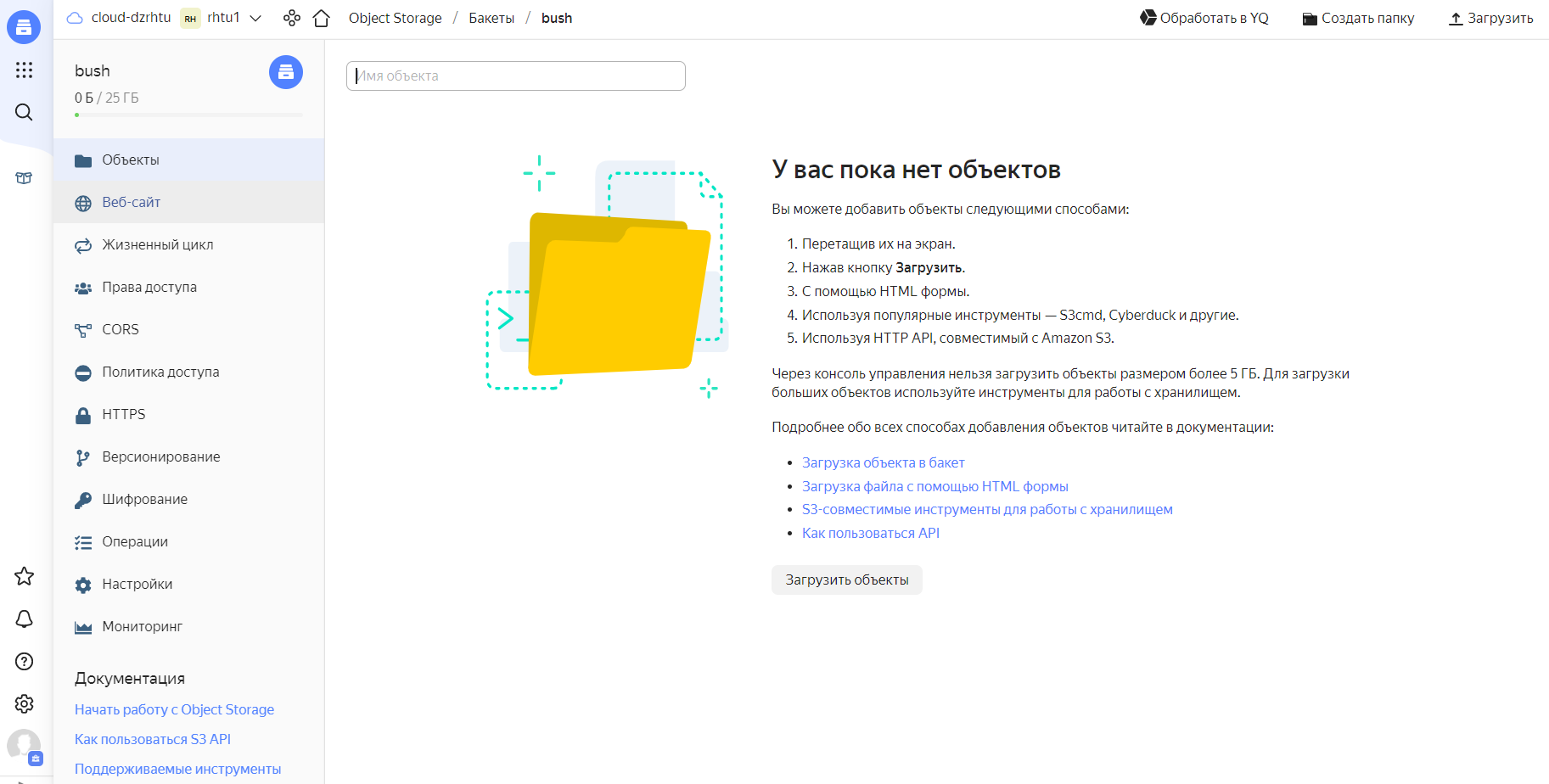
Task: Click the storage usage progress bar
Action: (188, 115)
